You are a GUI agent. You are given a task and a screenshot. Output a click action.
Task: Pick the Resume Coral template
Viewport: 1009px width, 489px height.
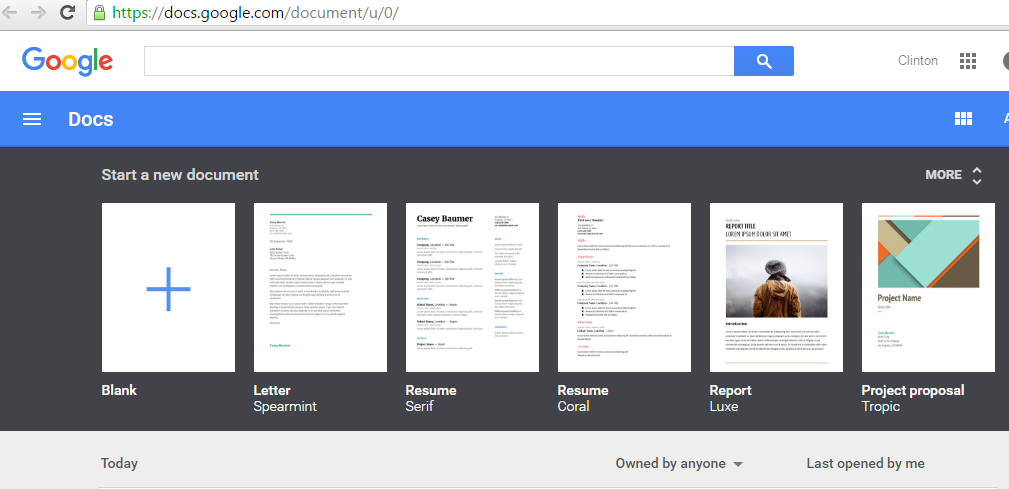click(x=624, y=288)
